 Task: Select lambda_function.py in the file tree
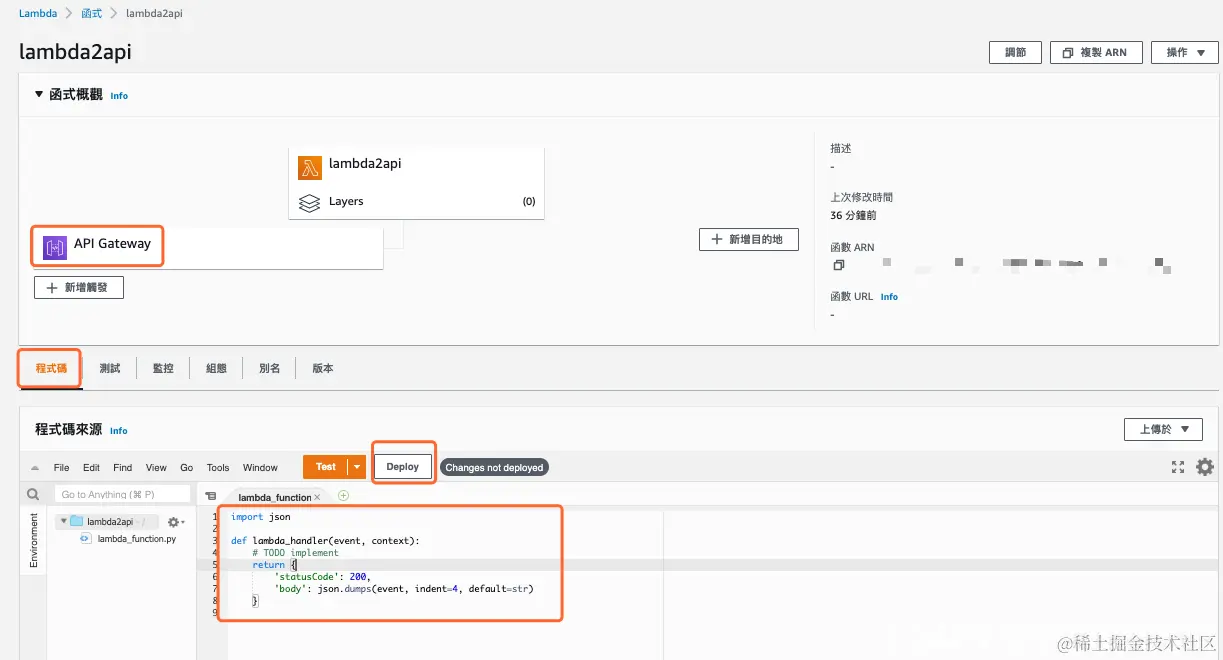pyautogui.click(x=136, y=538)
